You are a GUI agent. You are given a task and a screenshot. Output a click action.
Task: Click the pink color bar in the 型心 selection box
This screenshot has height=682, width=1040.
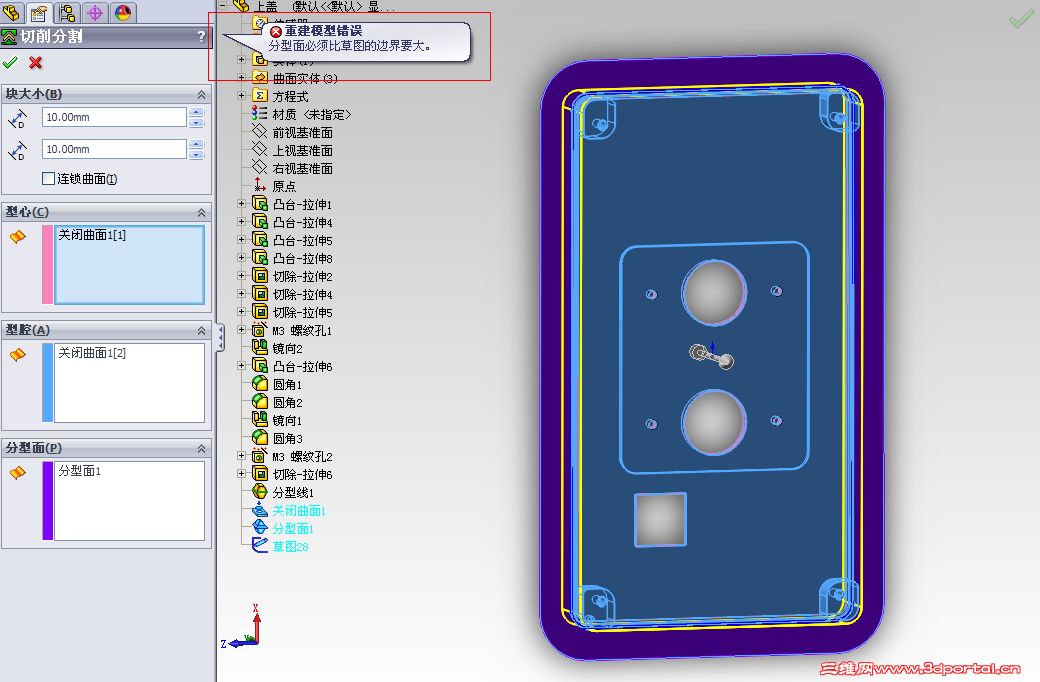pyautogui.click(x=47, y=265)
